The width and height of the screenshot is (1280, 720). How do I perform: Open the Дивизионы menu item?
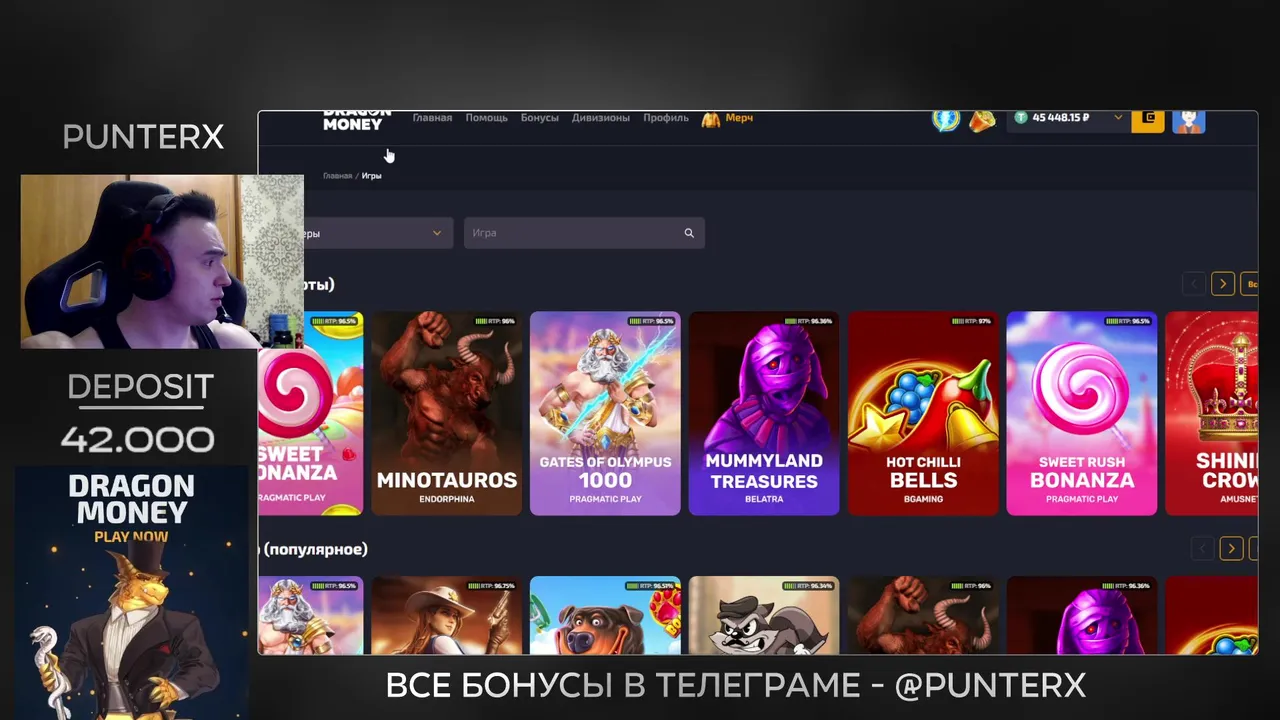tap(601, 118)
